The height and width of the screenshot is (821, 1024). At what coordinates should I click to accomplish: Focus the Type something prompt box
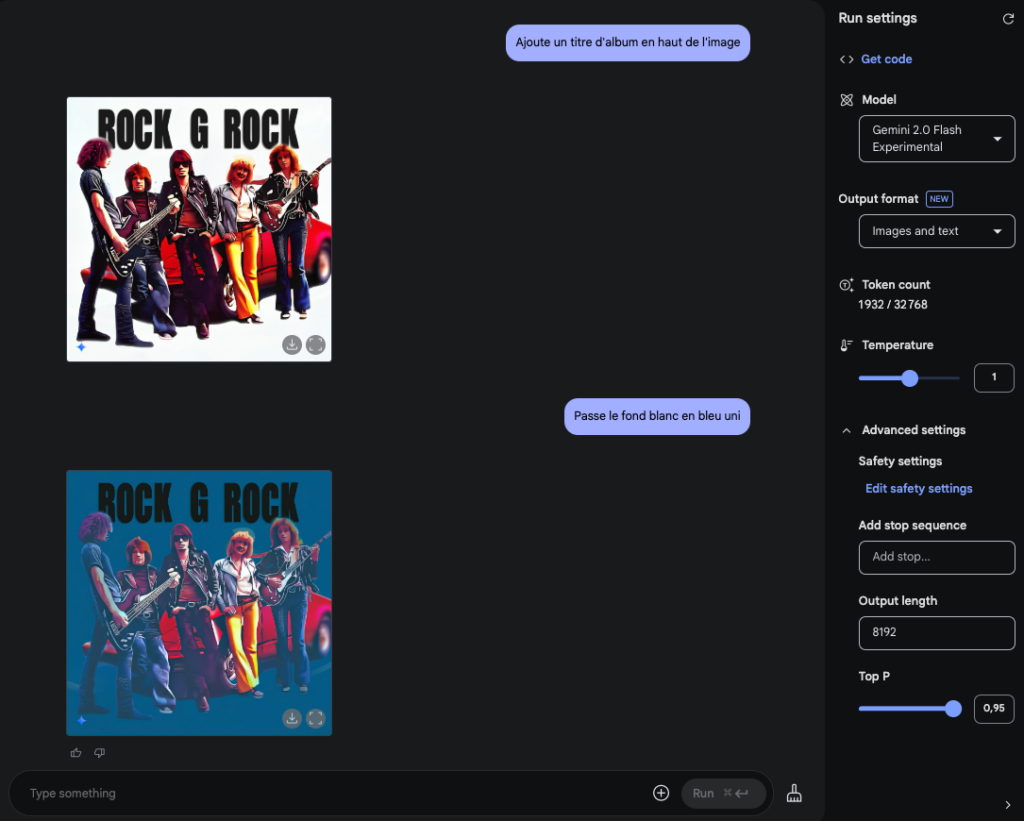(330, 793)
